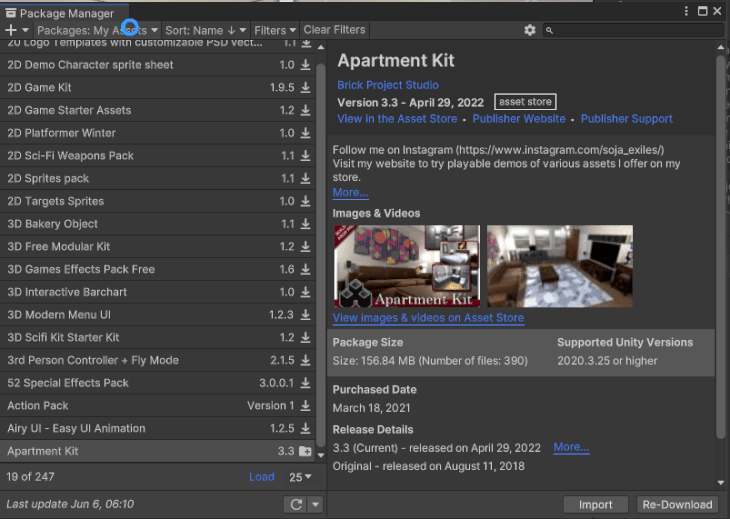This screenshot has width=730, height=519.
Task: Download the 2D Demo Character sprite sheet package
Action: [x=305, y=65]
